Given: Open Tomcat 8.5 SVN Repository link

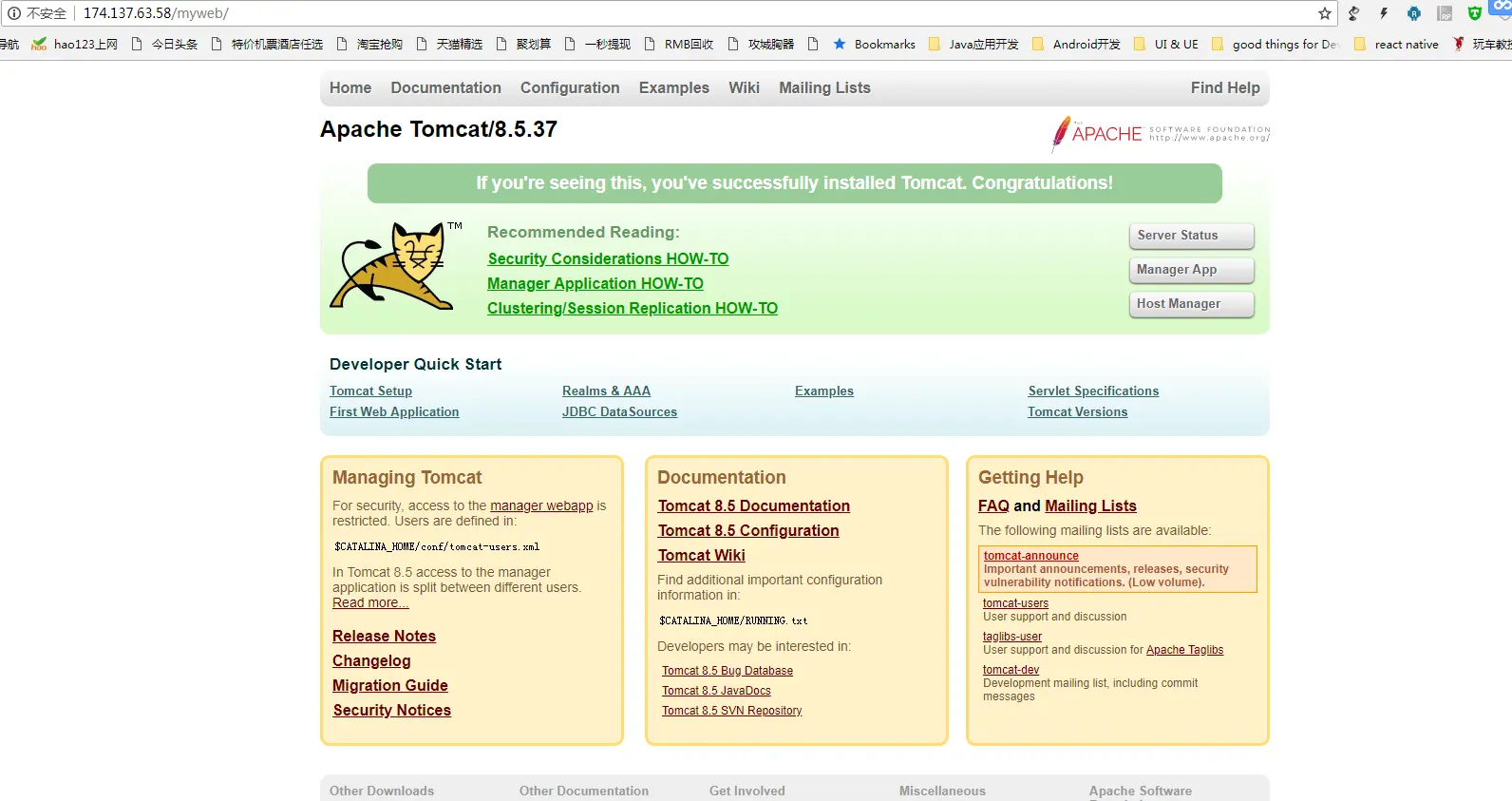Looking at the screenshot, I should tap(731, 711).
